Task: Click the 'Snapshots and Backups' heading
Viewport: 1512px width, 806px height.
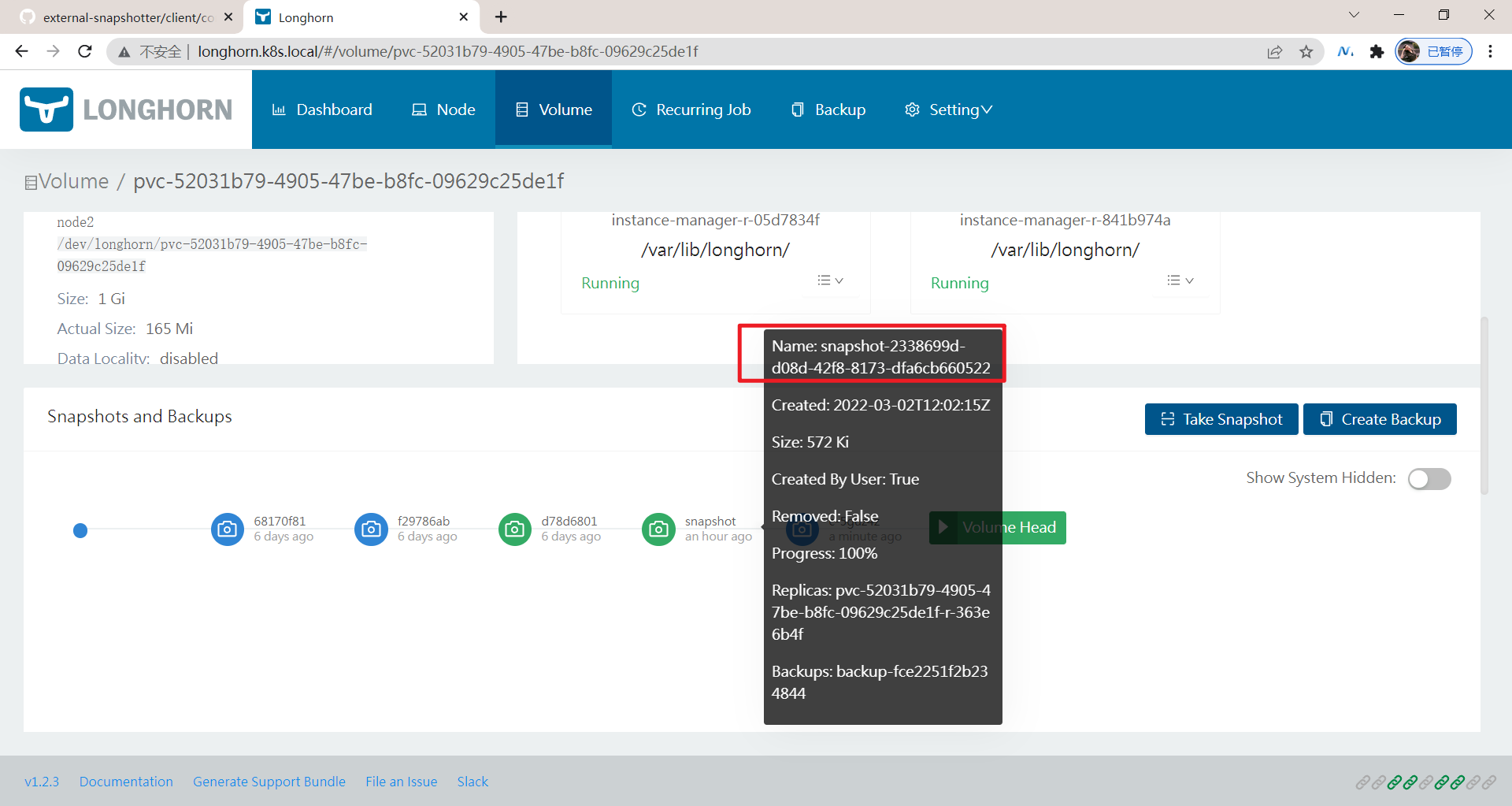Action: [x=139, y=416]
